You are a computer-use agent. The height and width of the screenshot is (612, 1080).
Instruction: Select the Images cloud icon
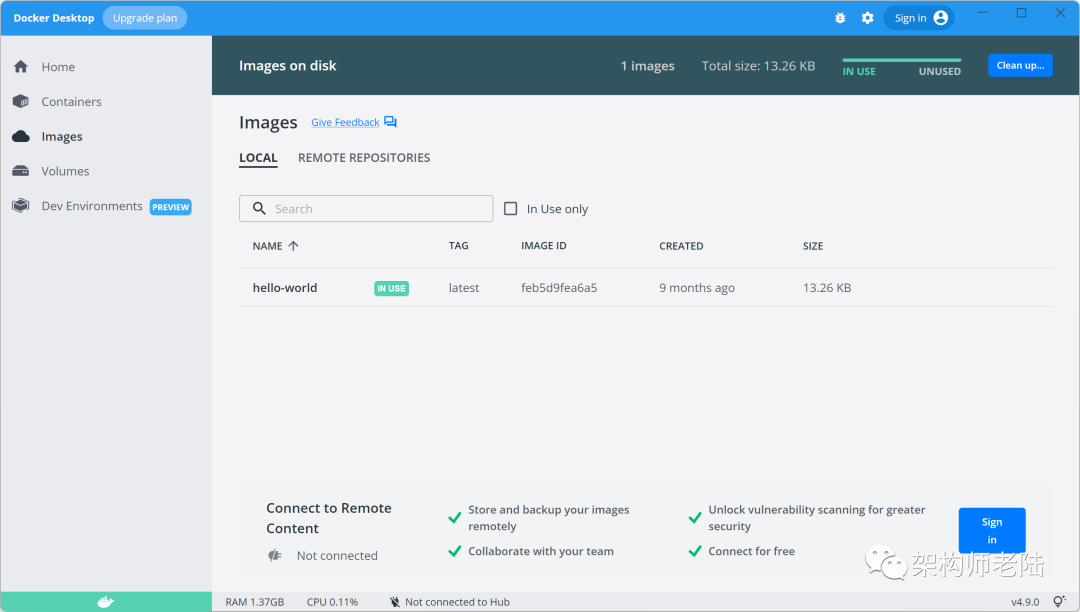(x=20, y=137)
